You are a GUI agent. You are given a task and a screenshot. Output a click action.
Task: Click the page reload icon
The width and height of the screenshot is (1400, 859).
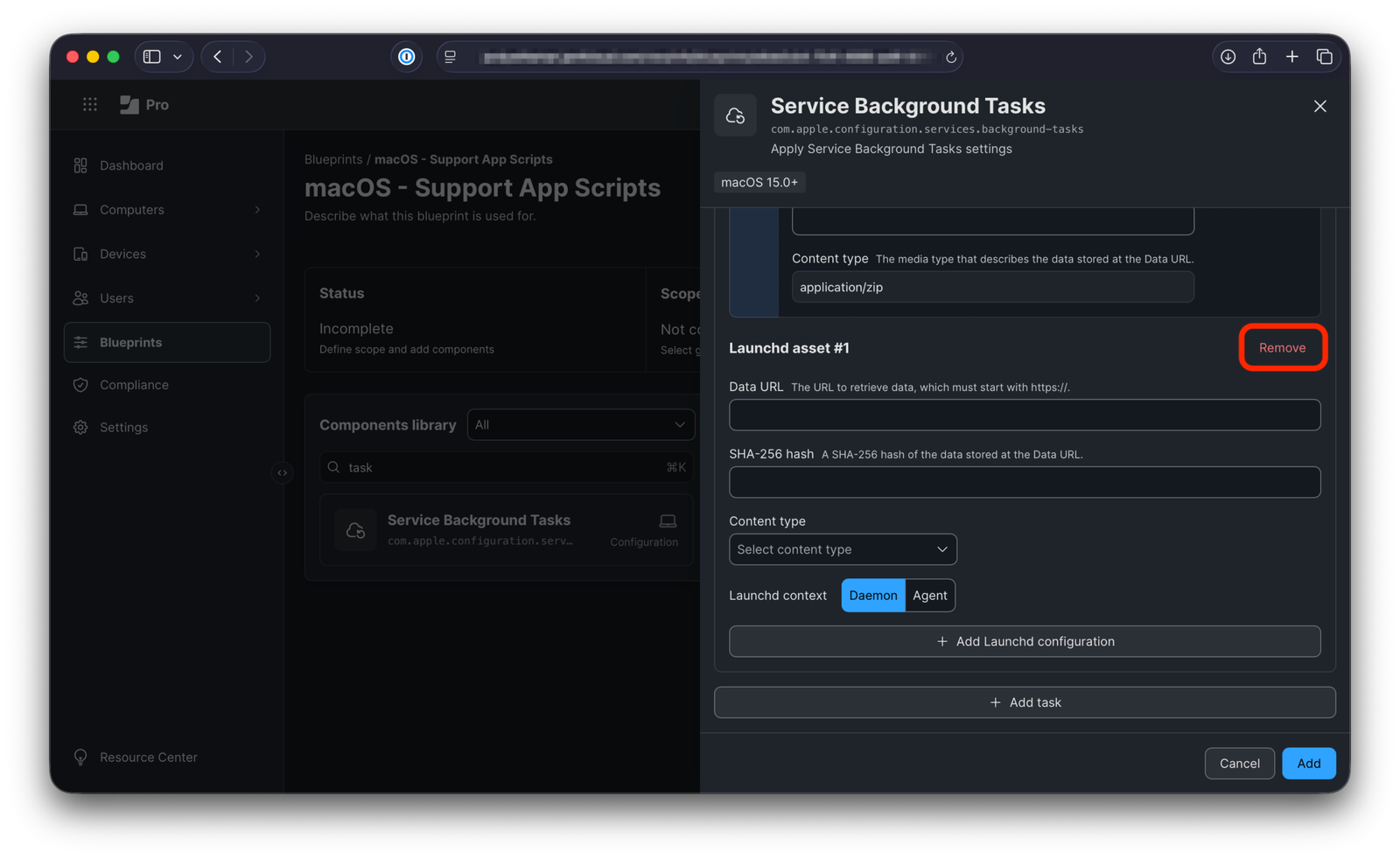click(950, 58)
